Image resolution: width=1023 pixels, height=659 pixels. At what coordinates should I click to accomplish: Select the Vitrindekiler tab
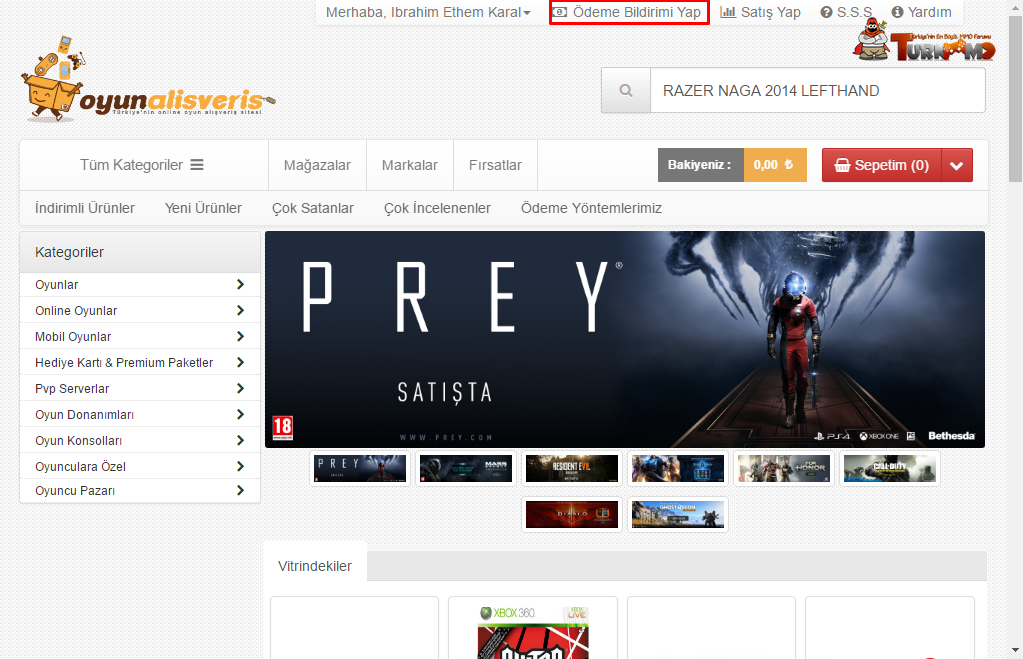point(315,566)
